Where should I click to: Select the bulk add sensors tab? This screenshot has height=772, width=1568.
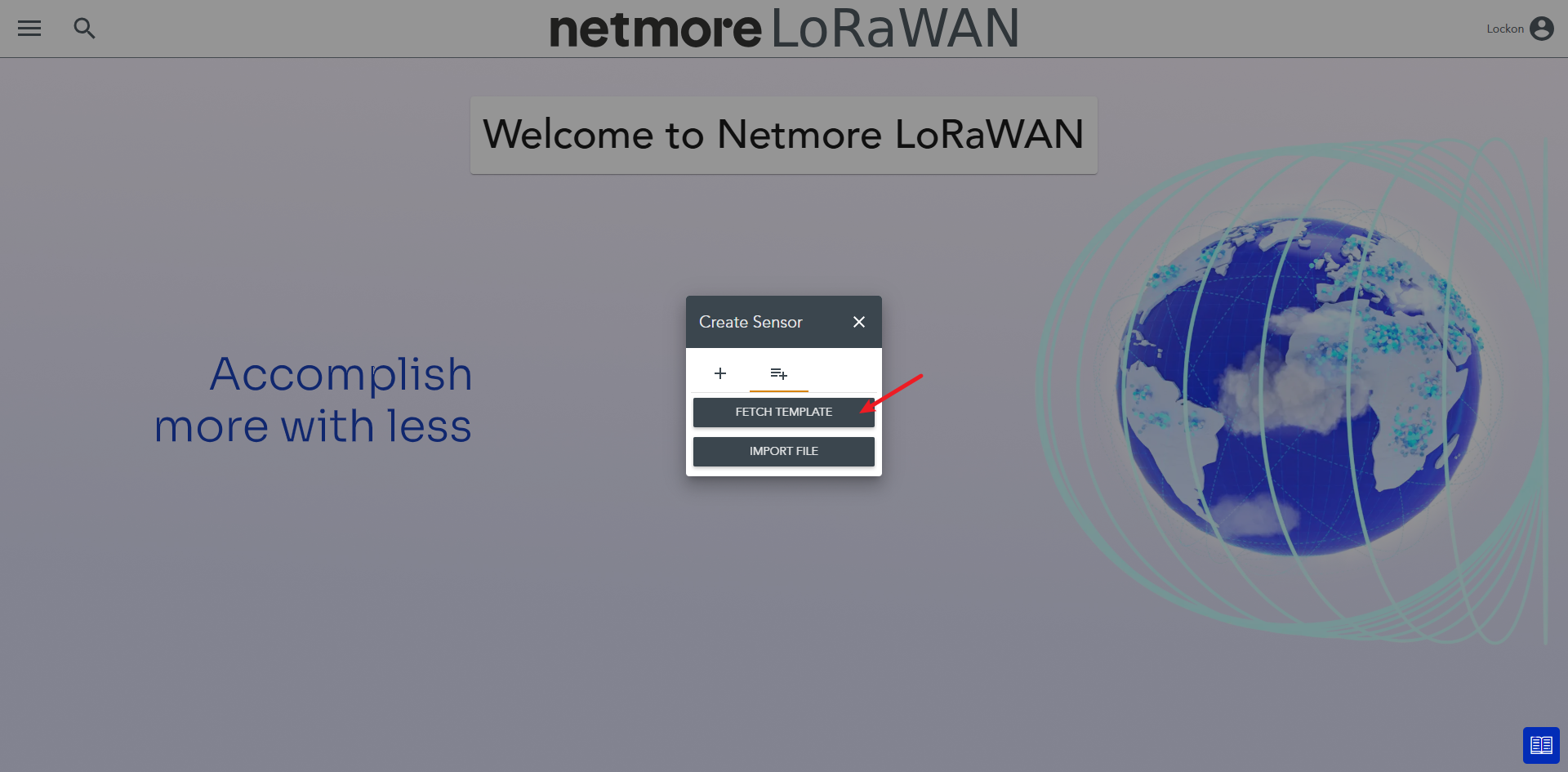(779, 373)
